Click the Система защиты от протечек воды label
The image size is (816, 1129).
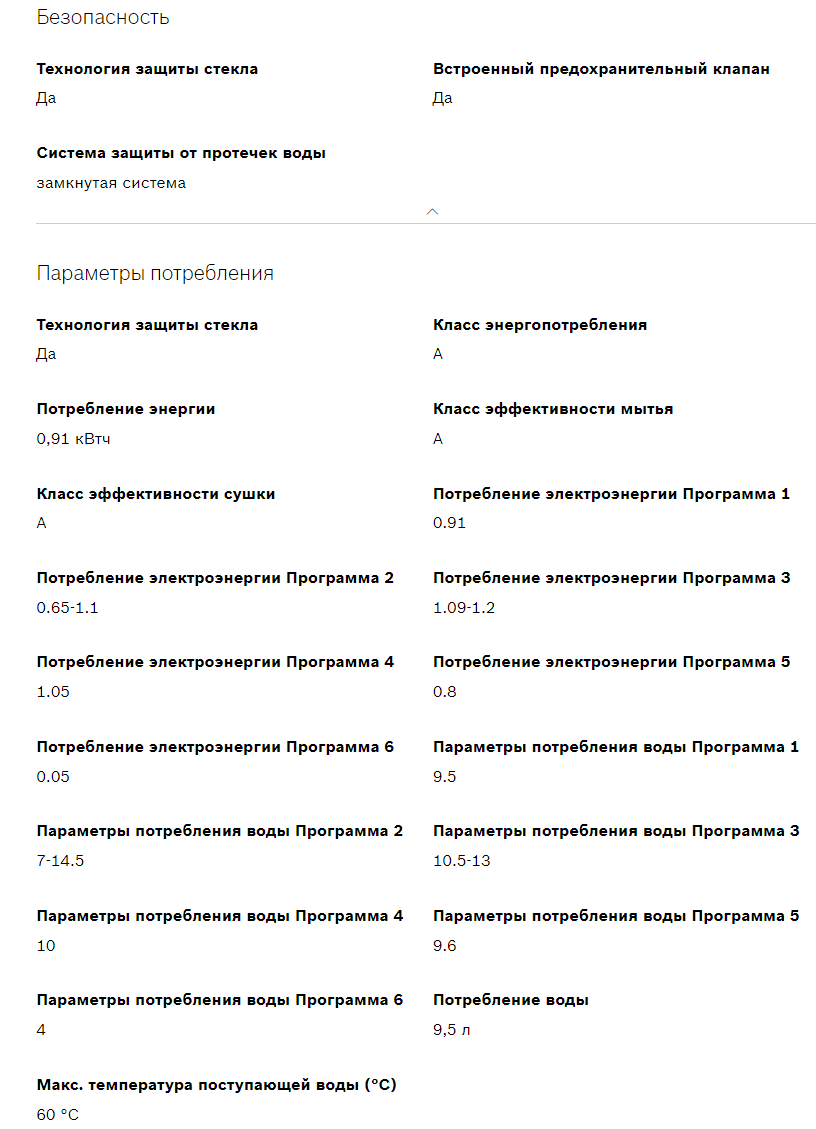click(x=181, y=153)
